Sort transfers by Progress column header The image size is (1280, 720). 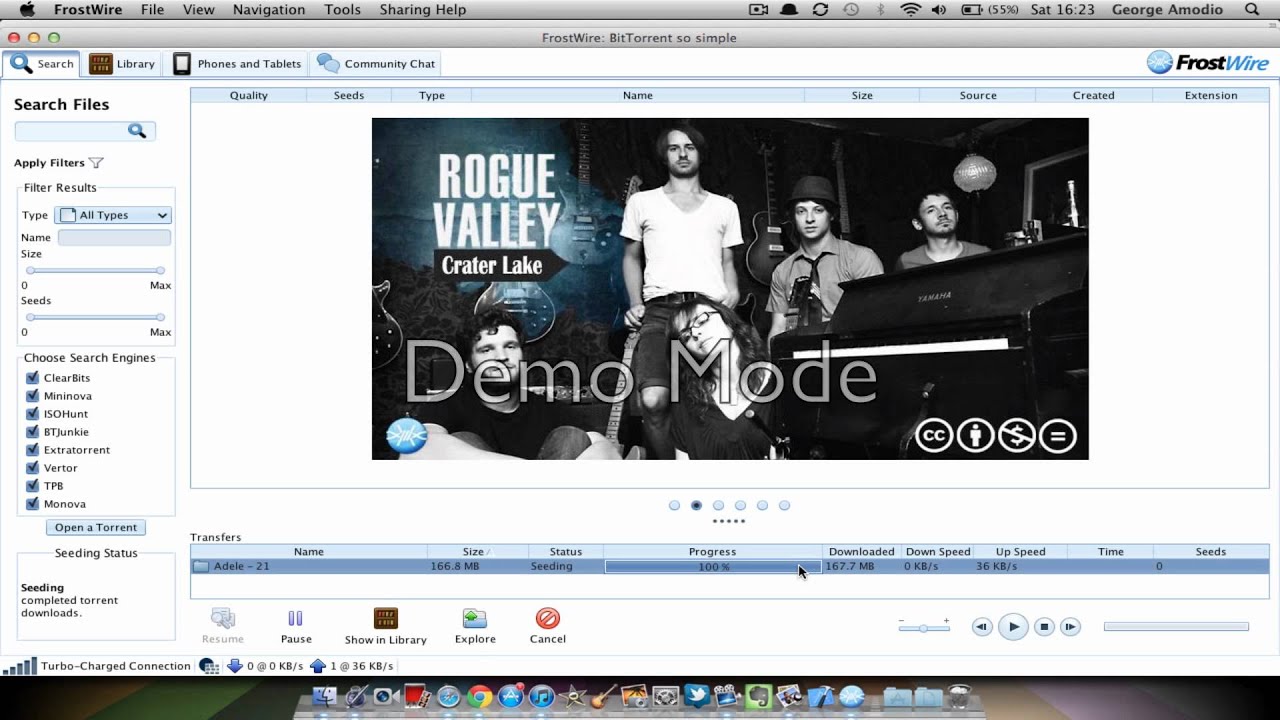(x=712, y=552)
